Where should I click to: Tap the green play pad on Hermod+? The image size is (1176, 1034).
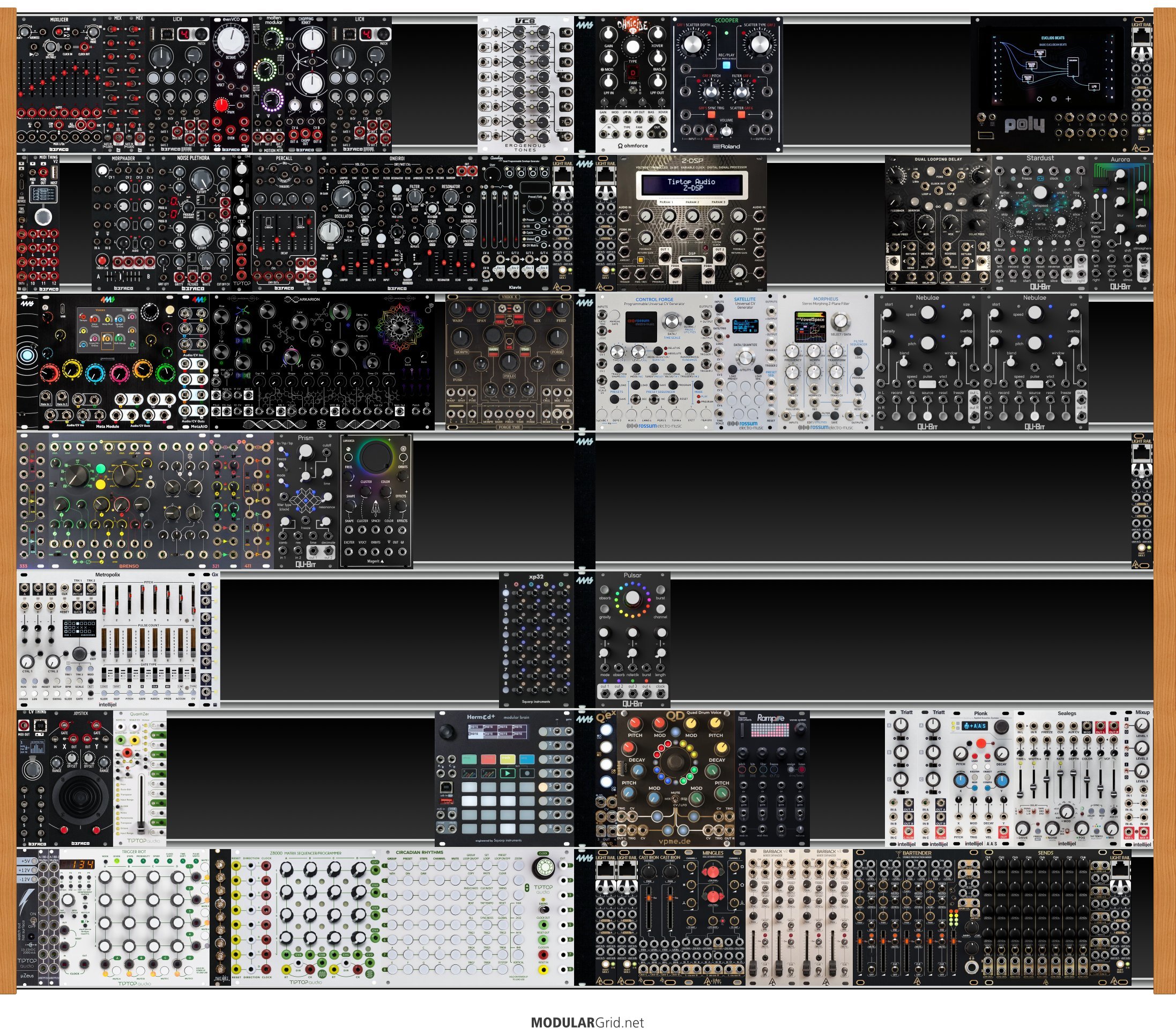pos(507,773)
